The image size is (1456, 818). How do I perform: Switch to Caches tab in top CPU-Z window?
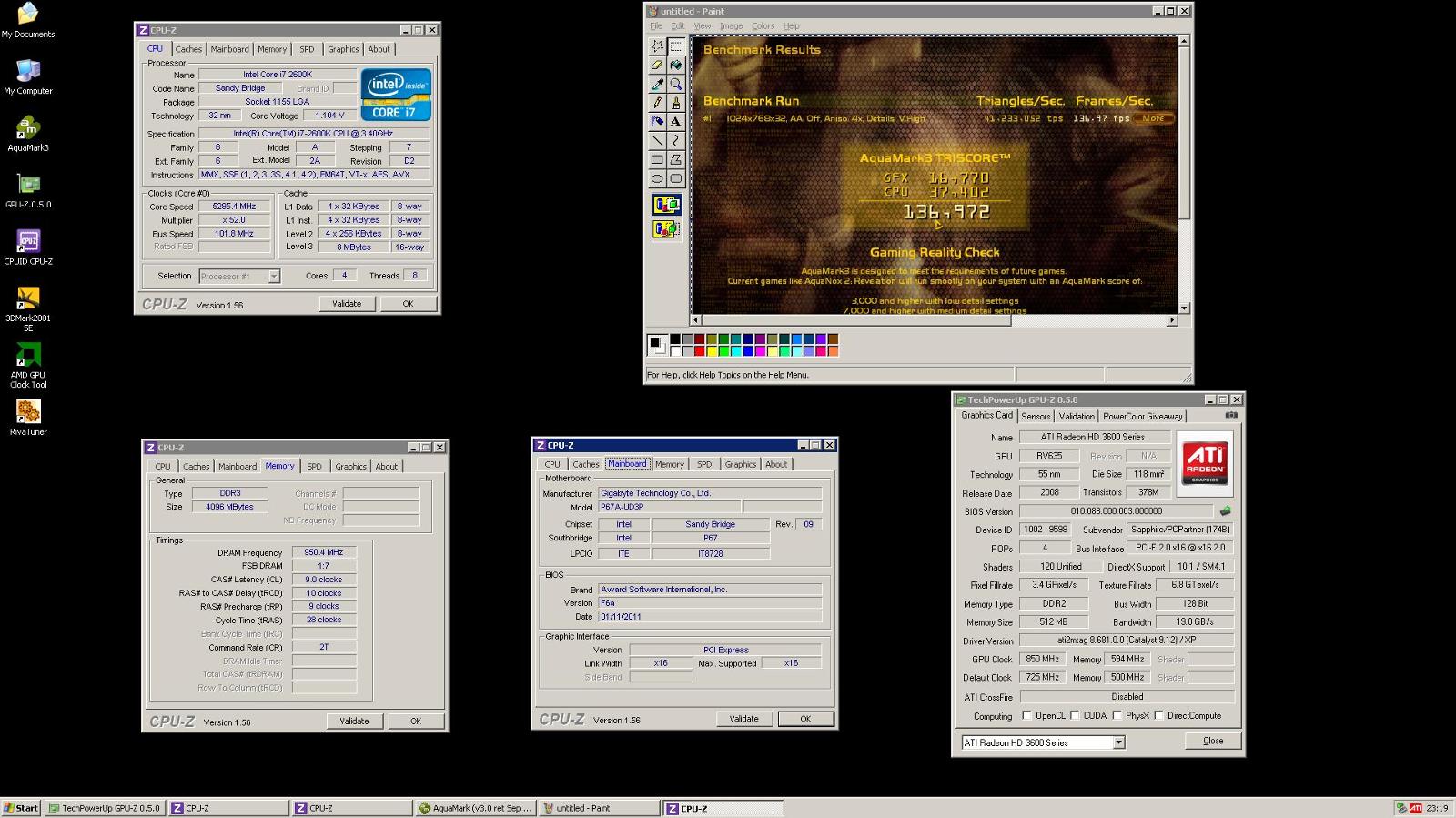point(188,49)
